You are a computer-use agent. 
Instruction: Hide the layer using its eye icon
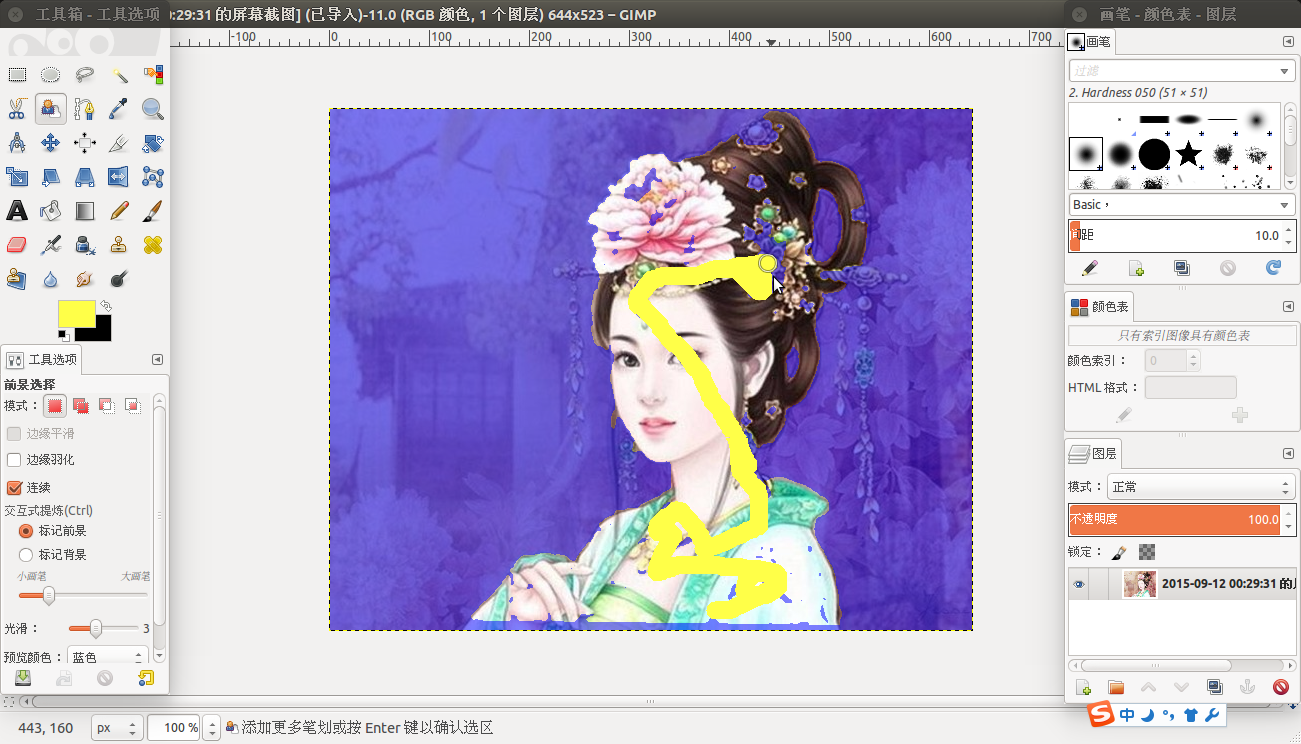pyautogui.click(x=1079, y=585)
